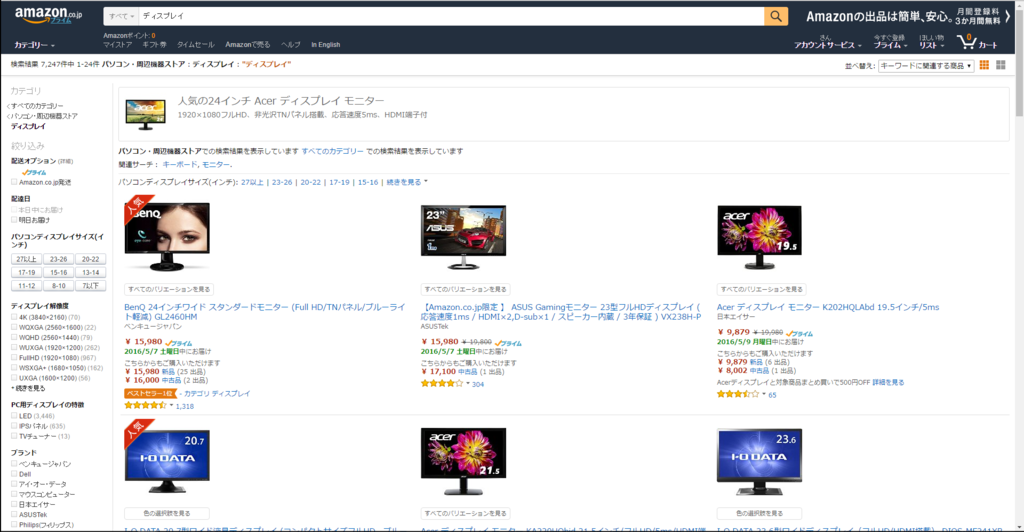1024x532 pixels.
Task: Click the ASUS 304 reviews count
Action: [478, 384]
